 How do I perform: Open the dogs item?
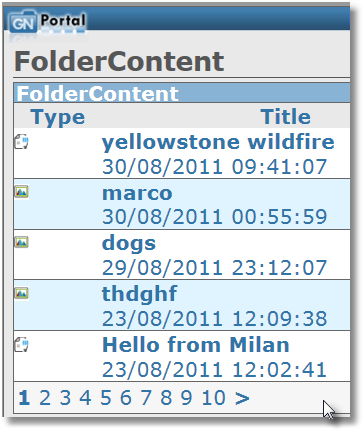tap(129, 244)
